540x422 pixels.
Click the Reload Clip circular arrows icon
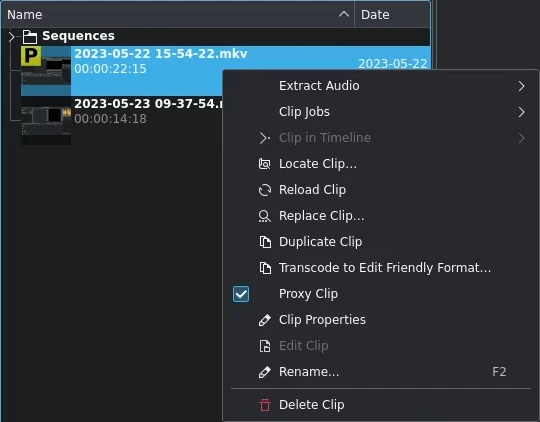coord(264,190)
